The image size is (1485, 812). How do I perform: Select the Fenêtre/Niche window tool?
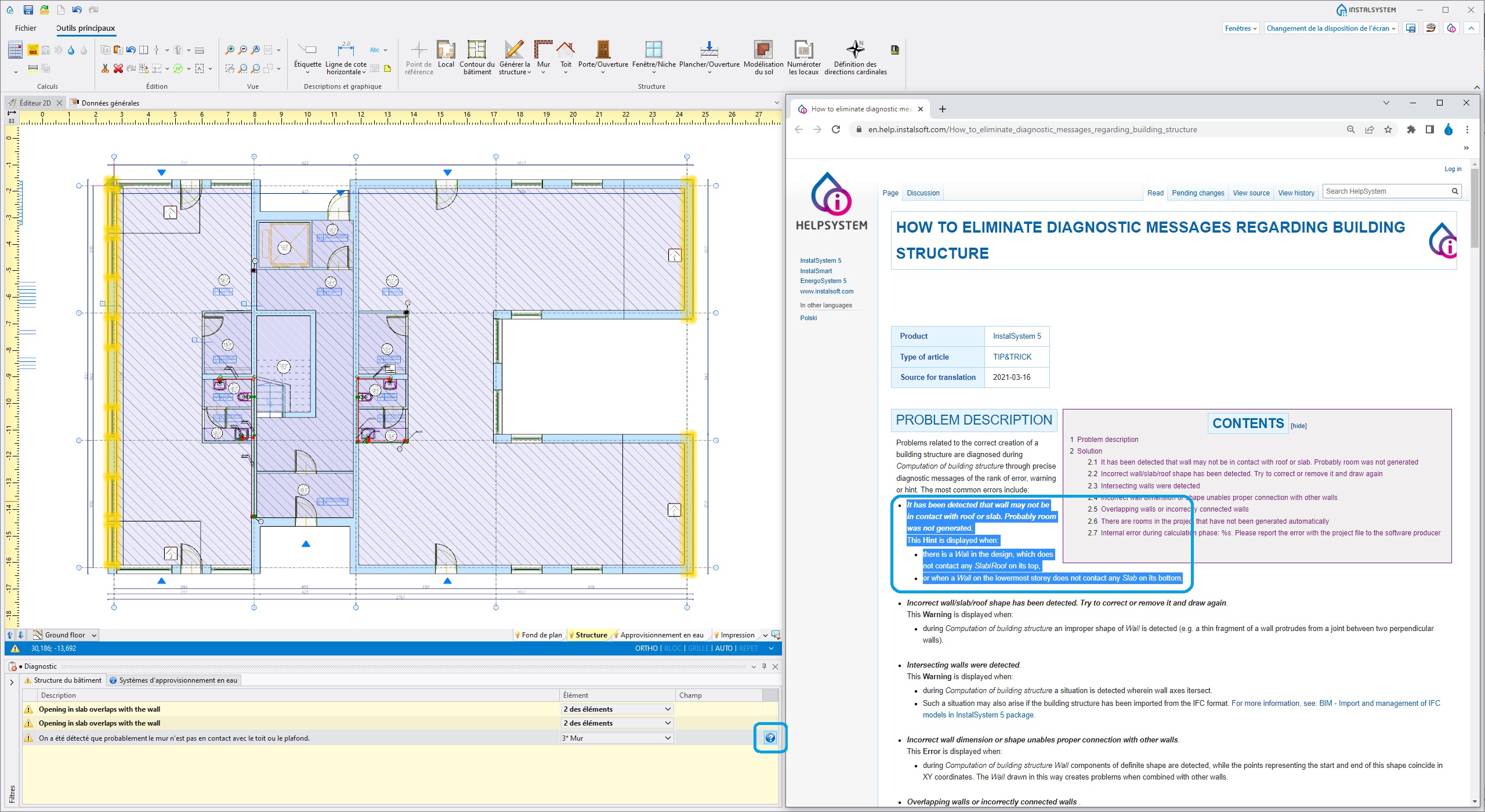click(654, 56)
